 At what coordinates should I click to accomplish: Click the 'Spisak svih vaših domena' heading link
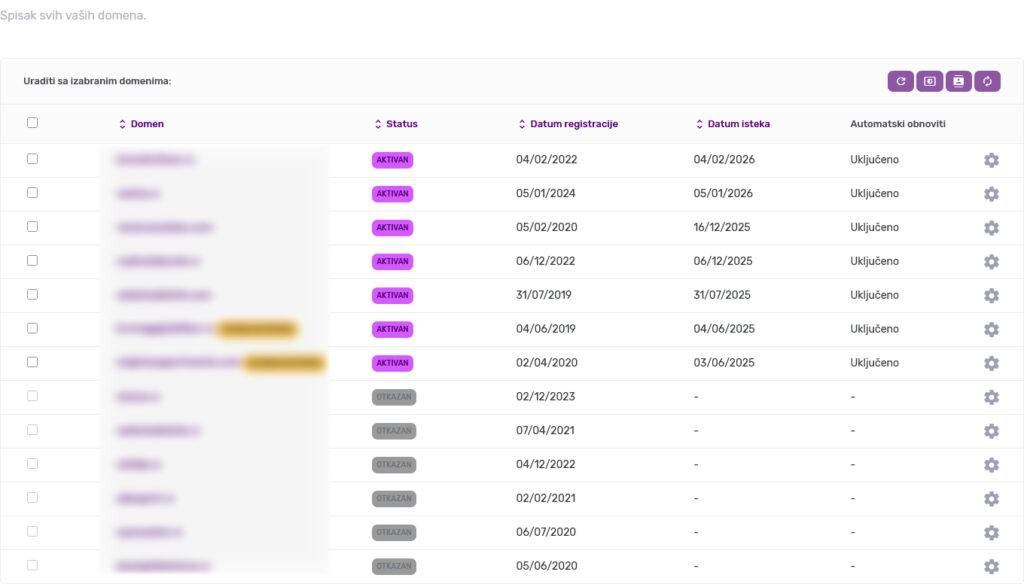point(75,15)
